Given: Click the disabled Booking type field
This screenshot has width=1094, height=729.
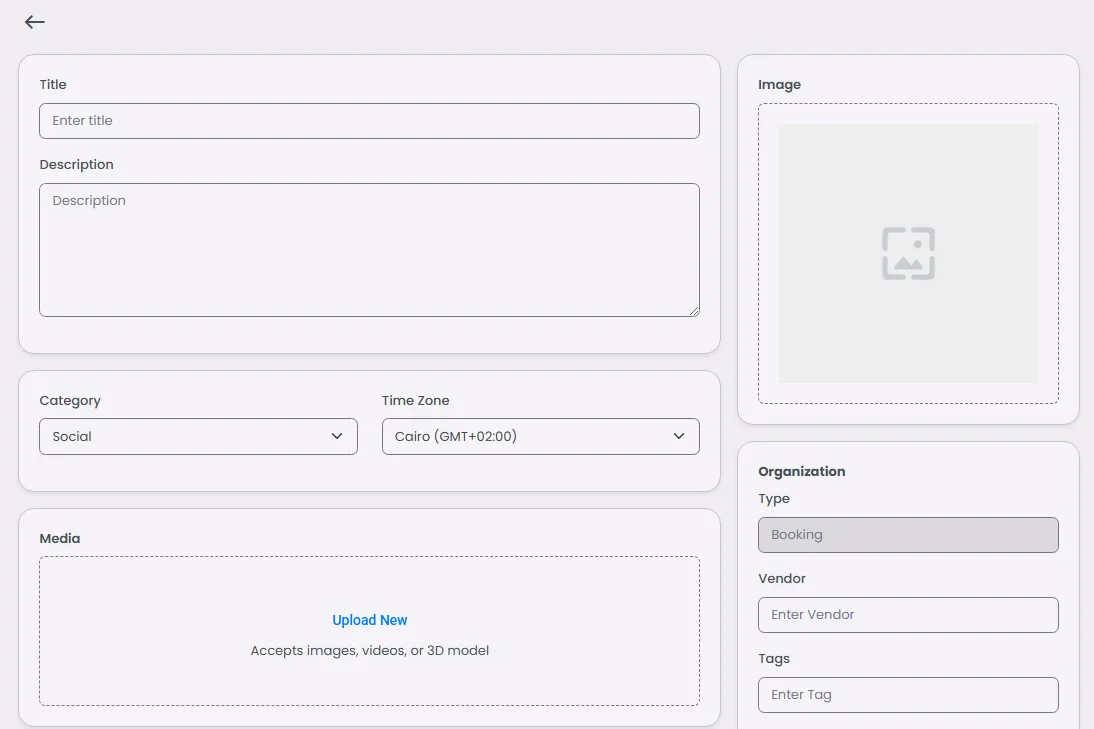Looking at the screenshot, I should click(908, 535).
